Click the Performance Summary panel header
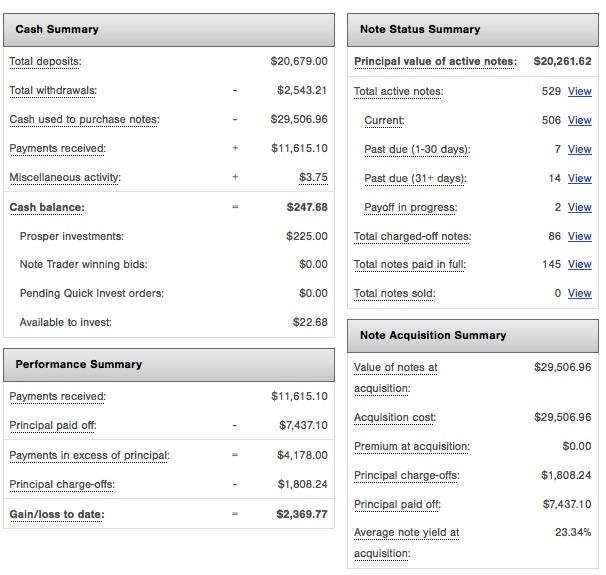606x575 pixels. 79,364
